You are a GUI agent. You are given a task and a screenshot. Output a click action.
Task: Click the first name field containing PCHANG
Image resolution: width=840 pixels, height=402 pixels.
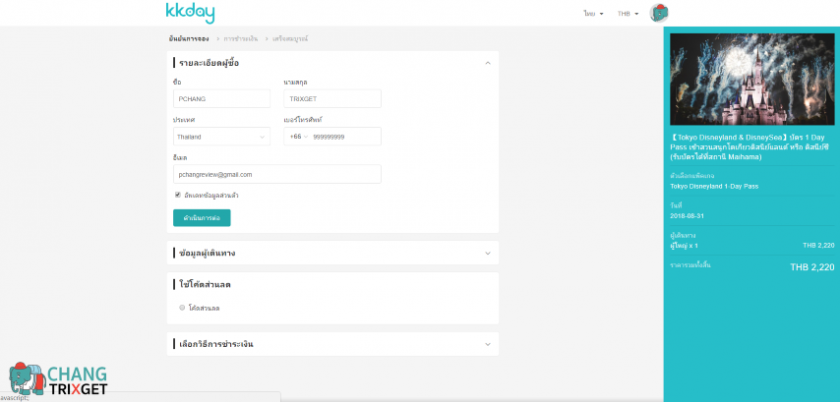(221, 99)
